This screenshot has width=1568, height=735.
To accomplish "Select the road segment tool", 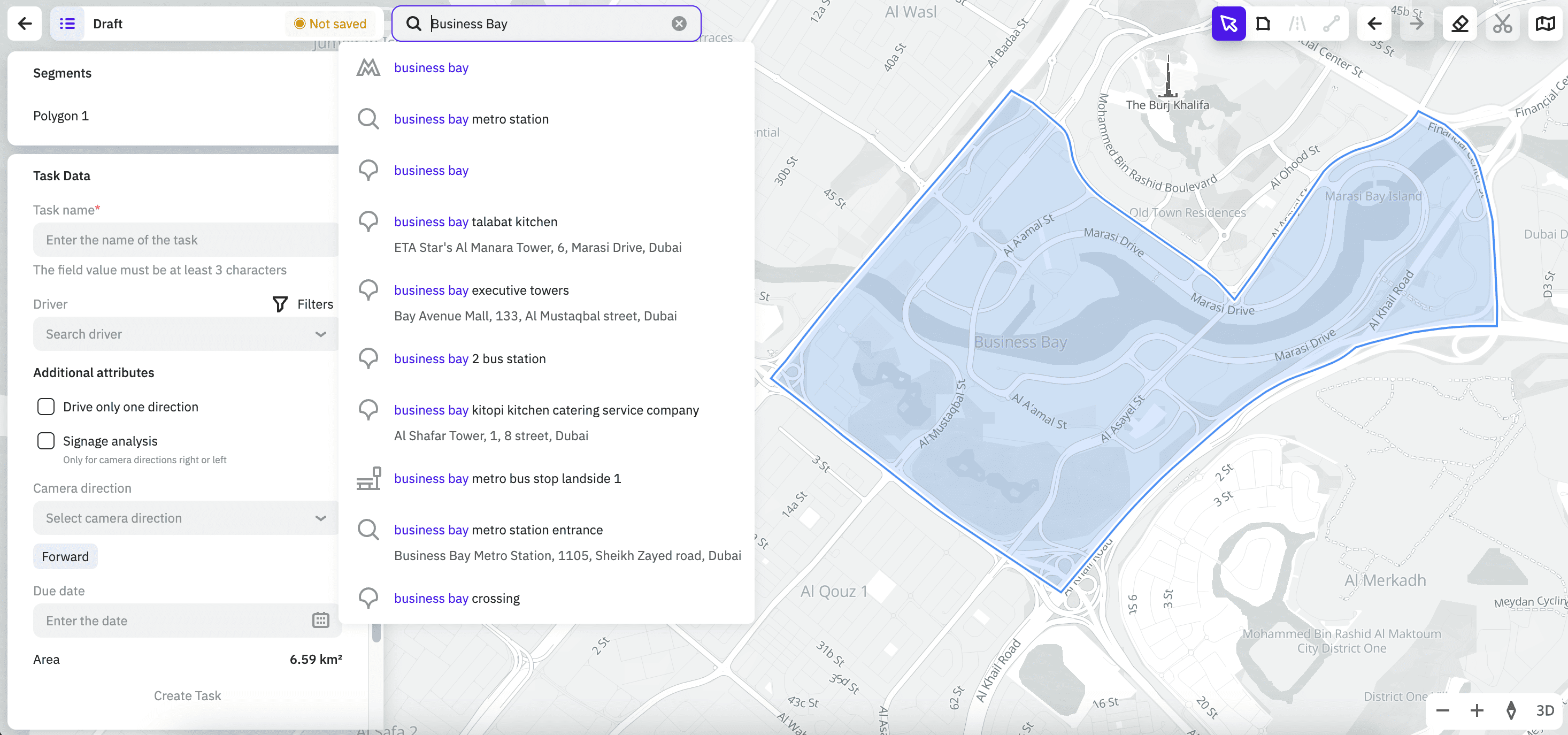I will (x=1298, y=24).
